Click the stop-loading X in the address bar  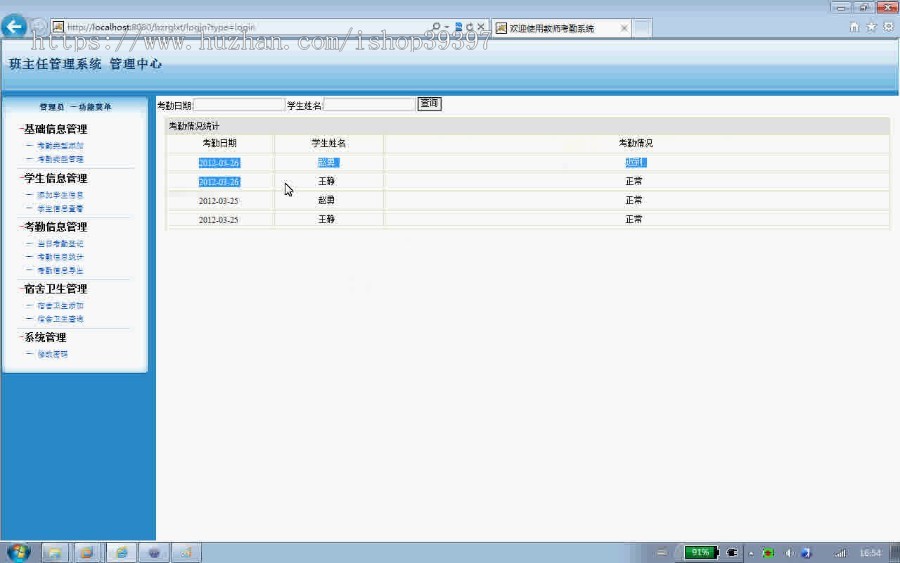point(481,27)
